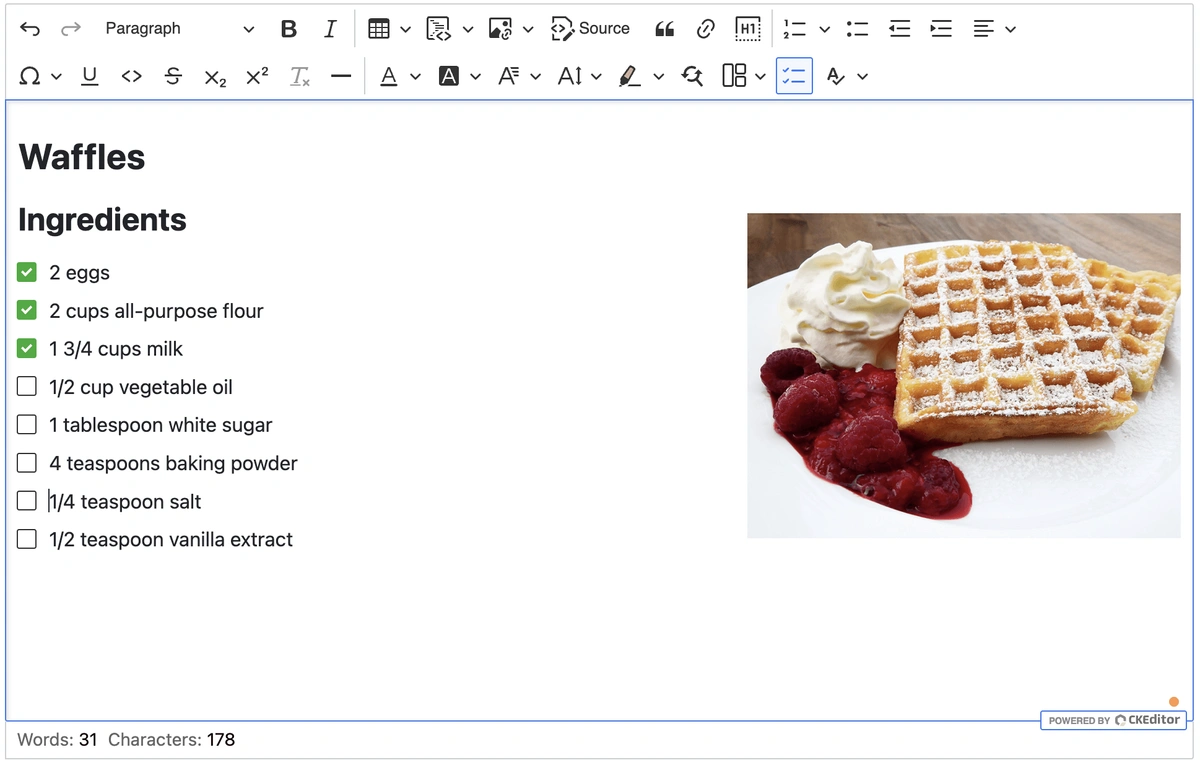Tick the 4 teaspoons baking powder checkbox
Image resolution: width=1200 pixels, height=767 pixels.
point(27,463)
